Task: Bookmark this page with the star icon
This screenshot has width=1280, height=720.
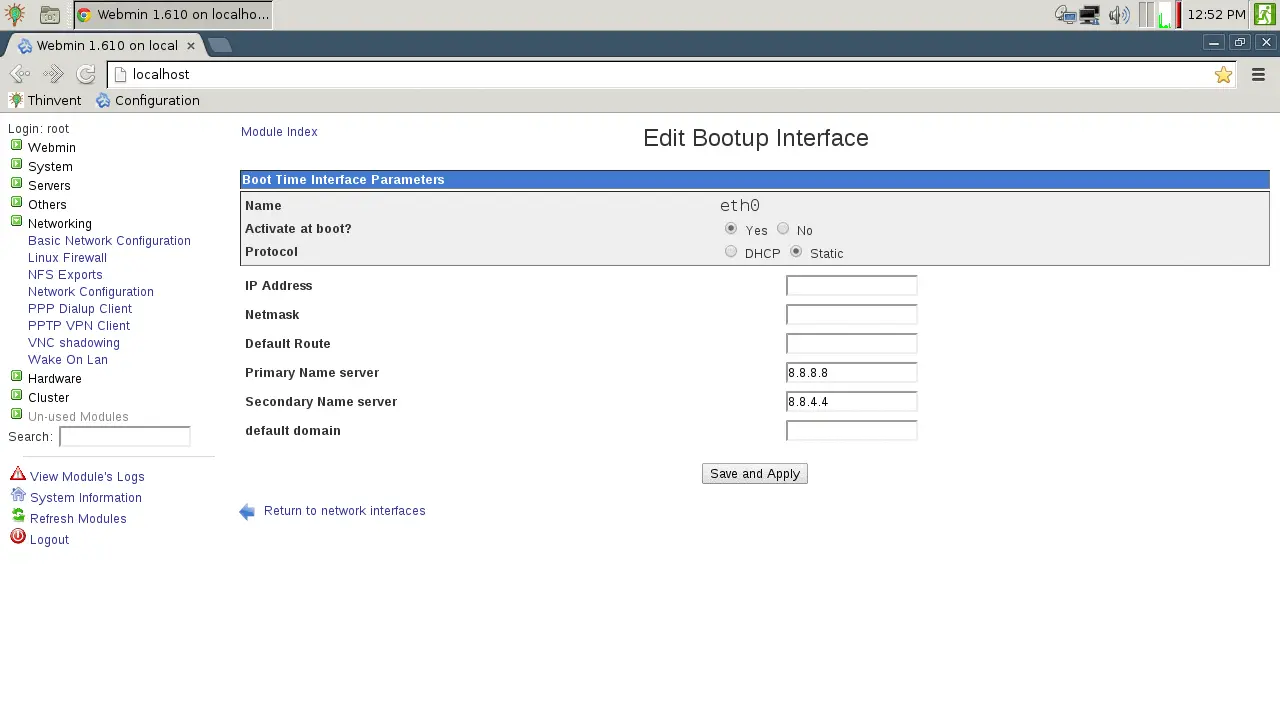Action: [x=1223, y=75]
